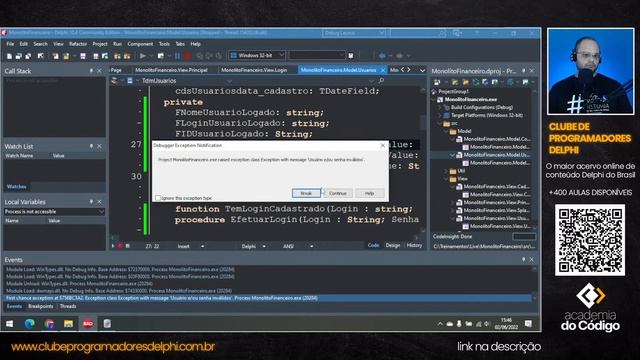The height and width of the screenshot is (360, 640).
Task: Select the First chance exception event row
Action: click(267, 298)
